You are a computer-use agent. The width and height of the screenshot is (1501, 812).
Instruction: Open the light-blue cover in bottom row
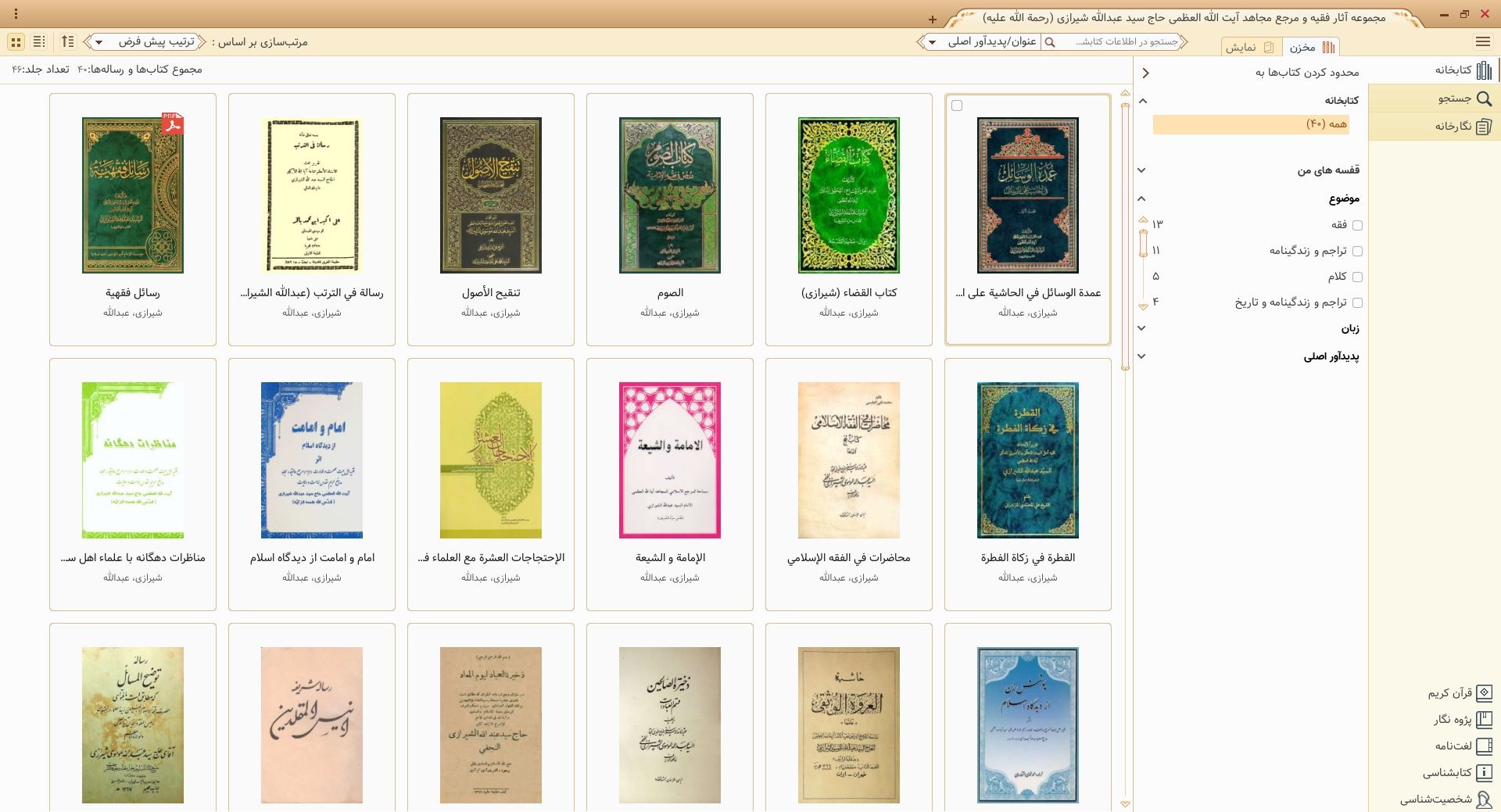(x=1028, y=725)
